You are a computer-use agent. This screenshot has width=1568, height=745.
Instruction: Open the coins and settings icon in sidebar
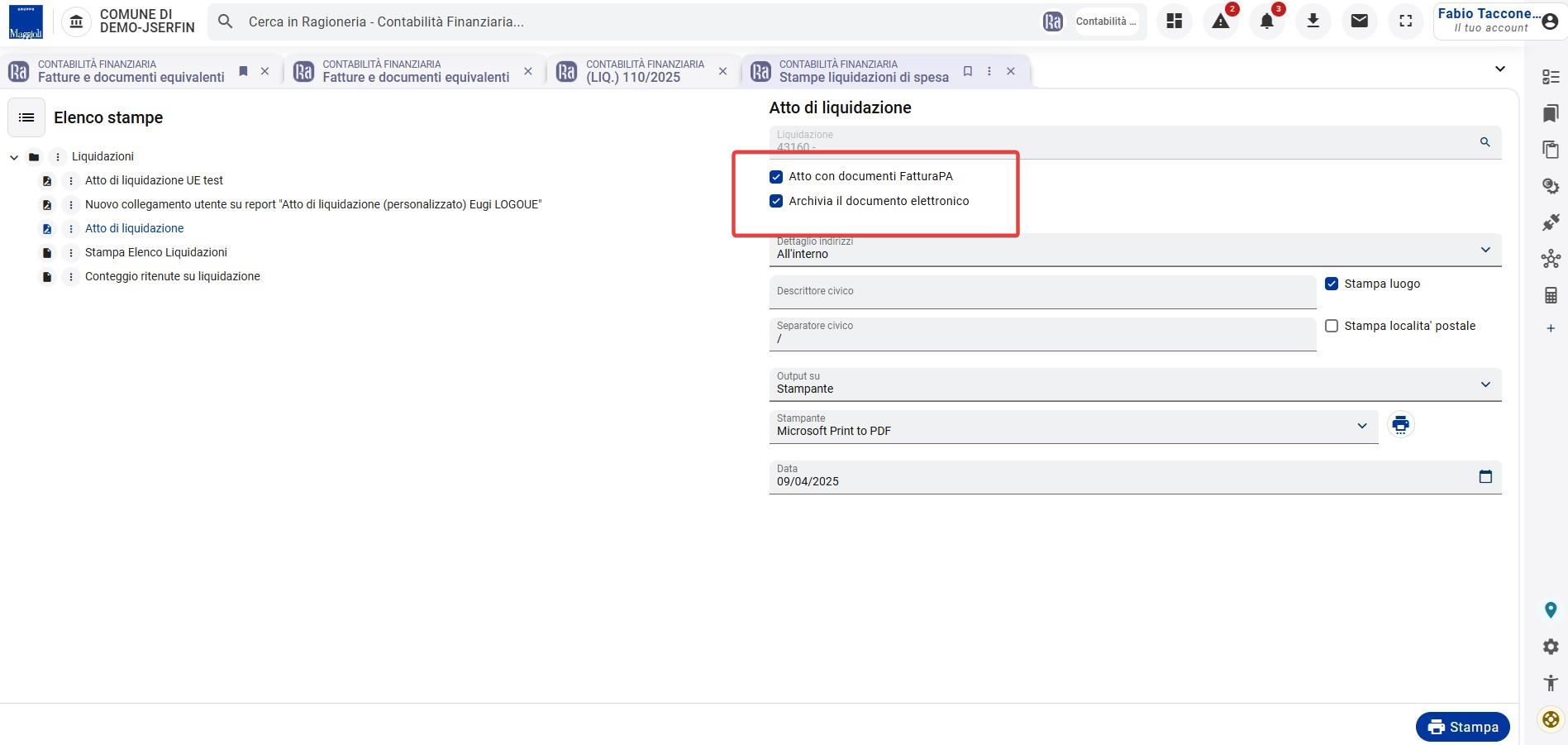point(1551,186)
